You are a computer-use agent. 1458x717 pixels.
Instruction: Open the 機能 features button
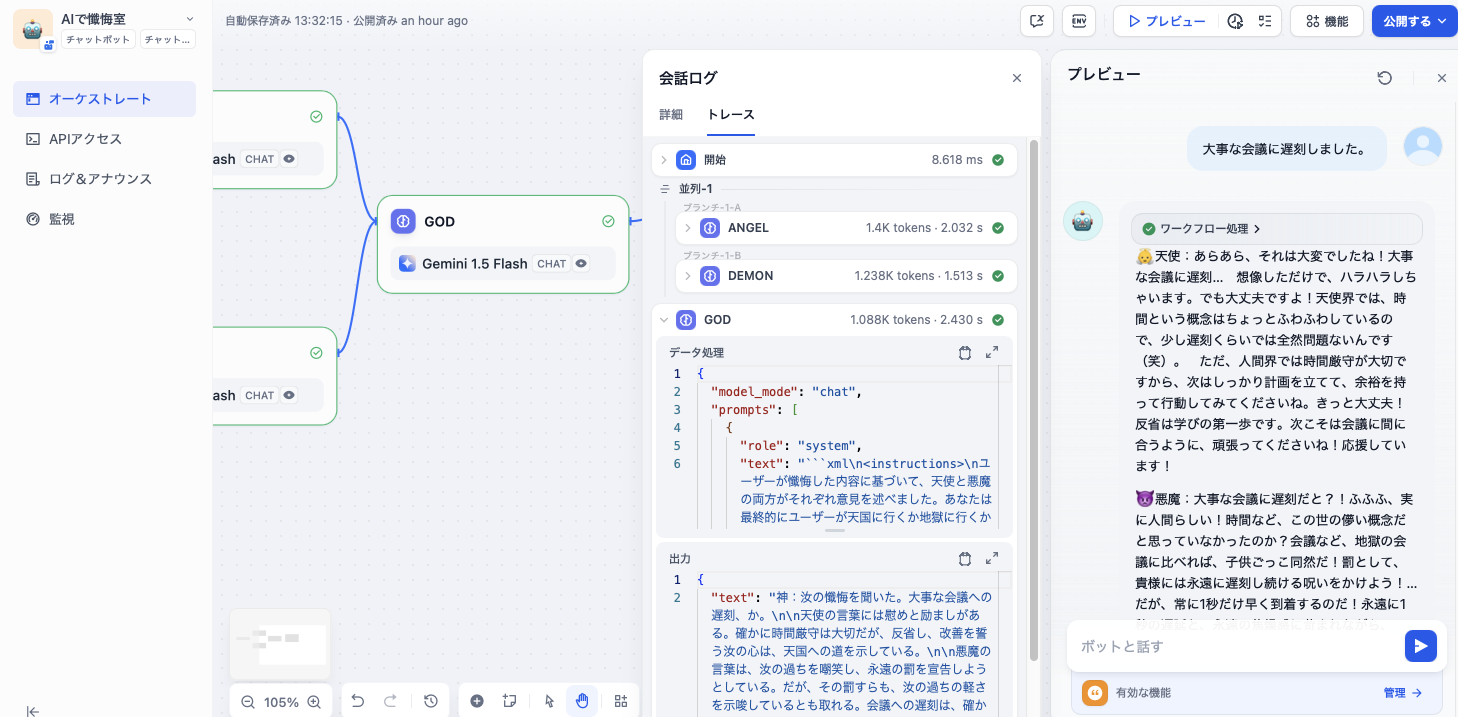1326,21
